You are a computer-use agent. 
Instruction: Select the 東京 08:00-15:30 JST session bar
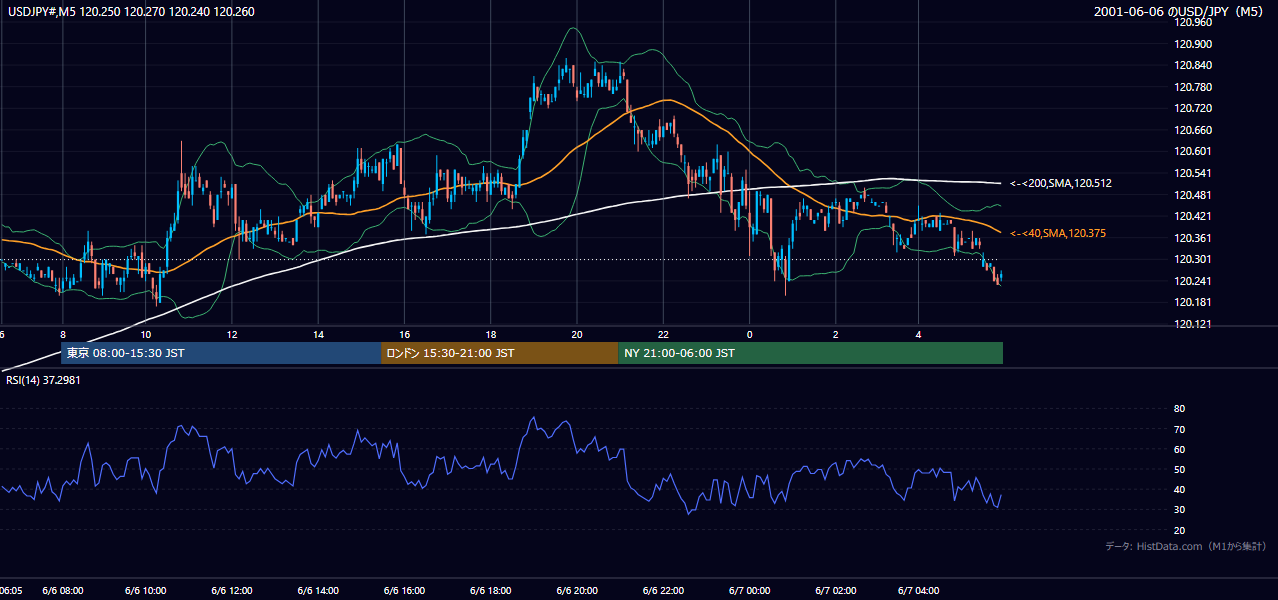click(221, 353)
